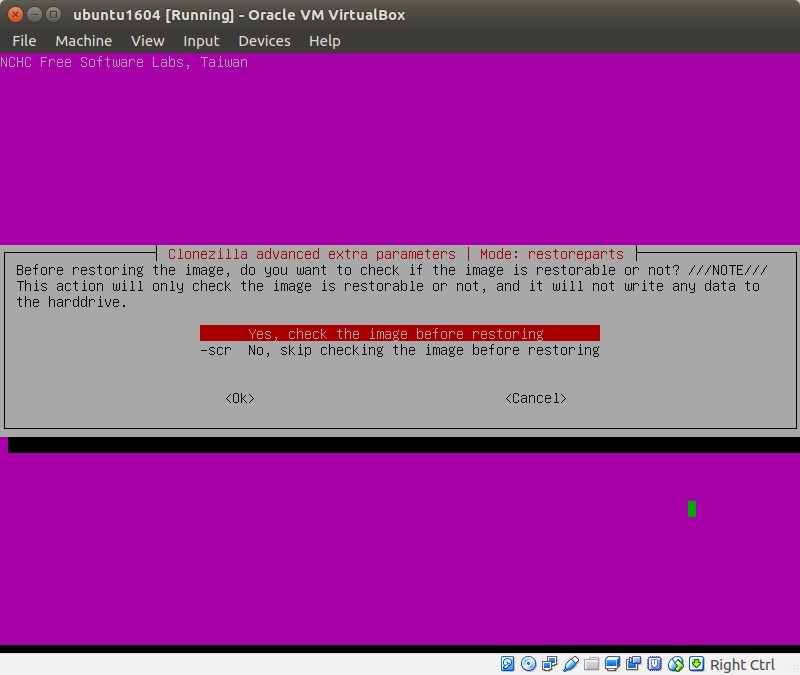
Task: Click the mouse integration status icon
Action: pyautogui.click(x=676, y=664)
